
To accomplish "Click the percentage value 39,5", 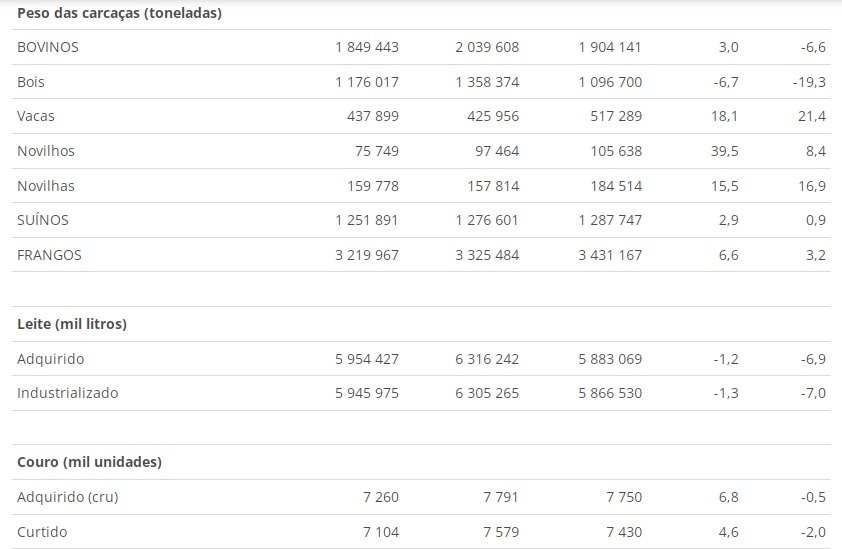I will pyautogui.click(x=724, y=151).
